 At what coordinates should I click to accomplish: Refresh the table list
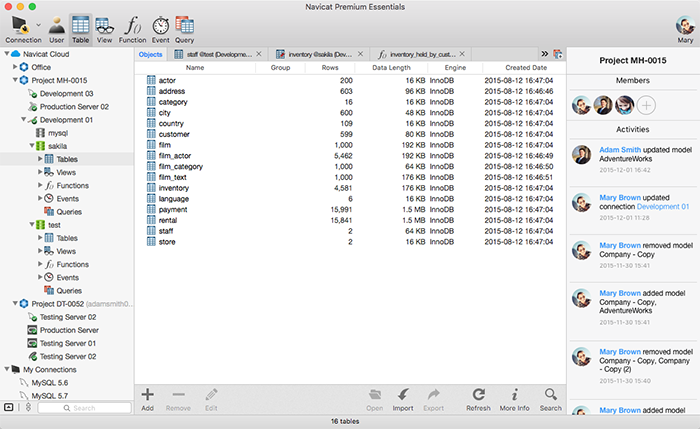[478, 399]
